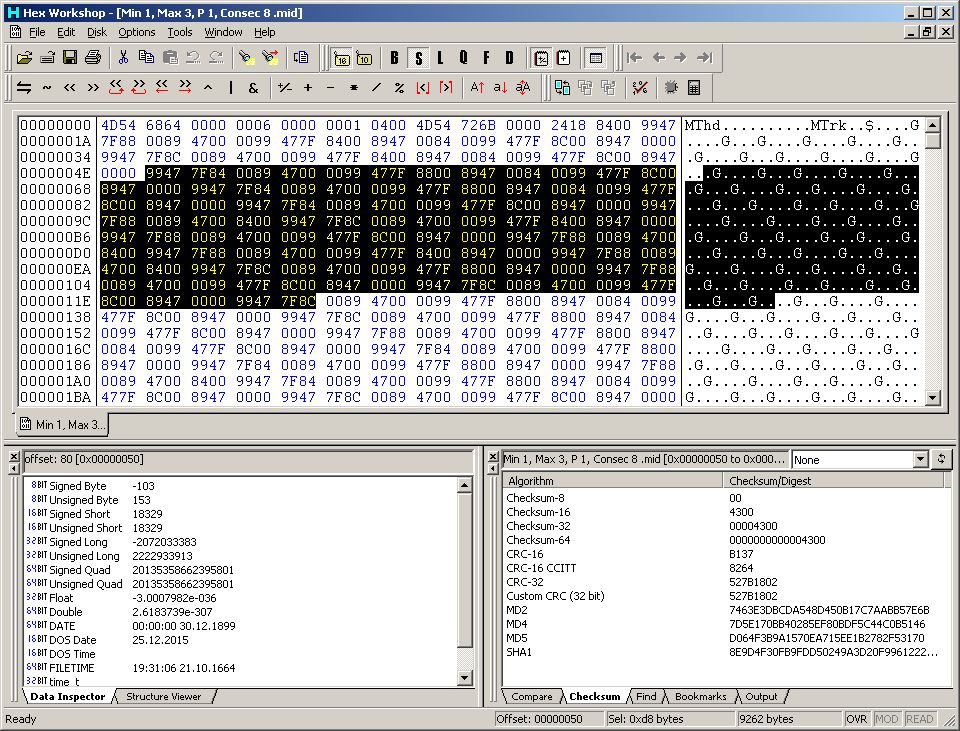Click the Print icon in toolbar

pyautogui.click(x=93, y=57)
